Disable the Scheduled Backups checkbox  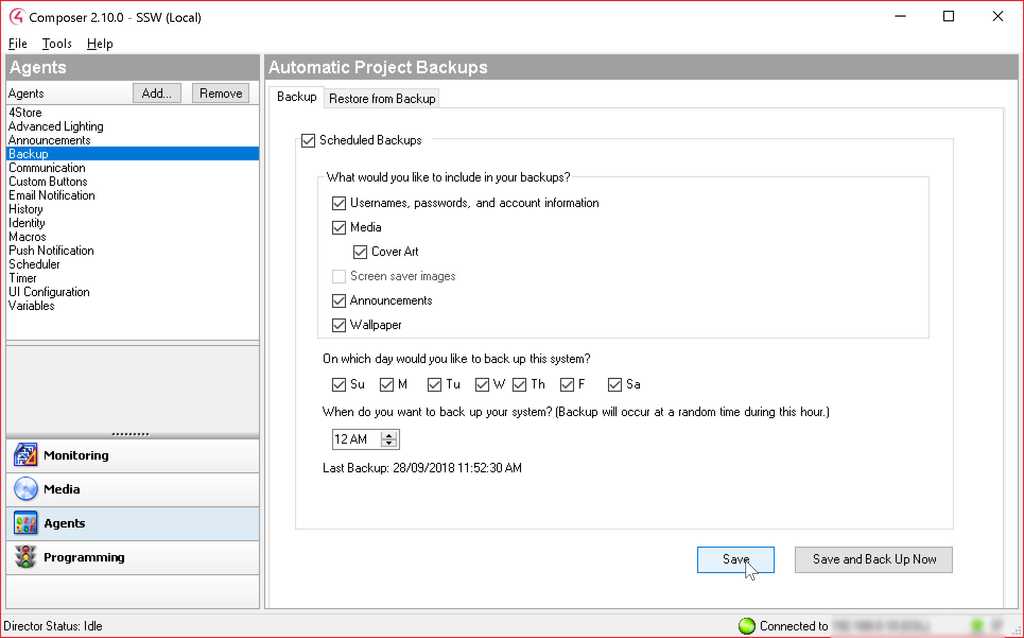pos(309,141)
